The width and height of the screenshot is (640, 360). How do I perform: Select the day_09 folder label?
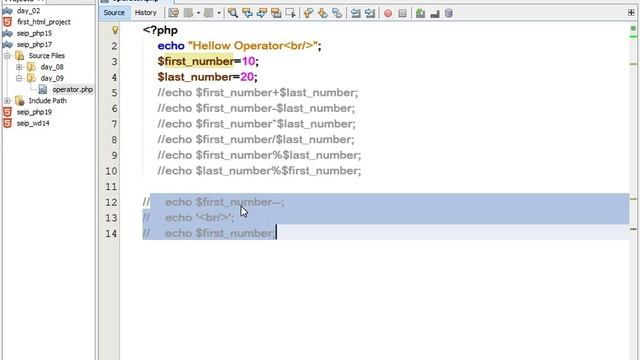[52, 78]
